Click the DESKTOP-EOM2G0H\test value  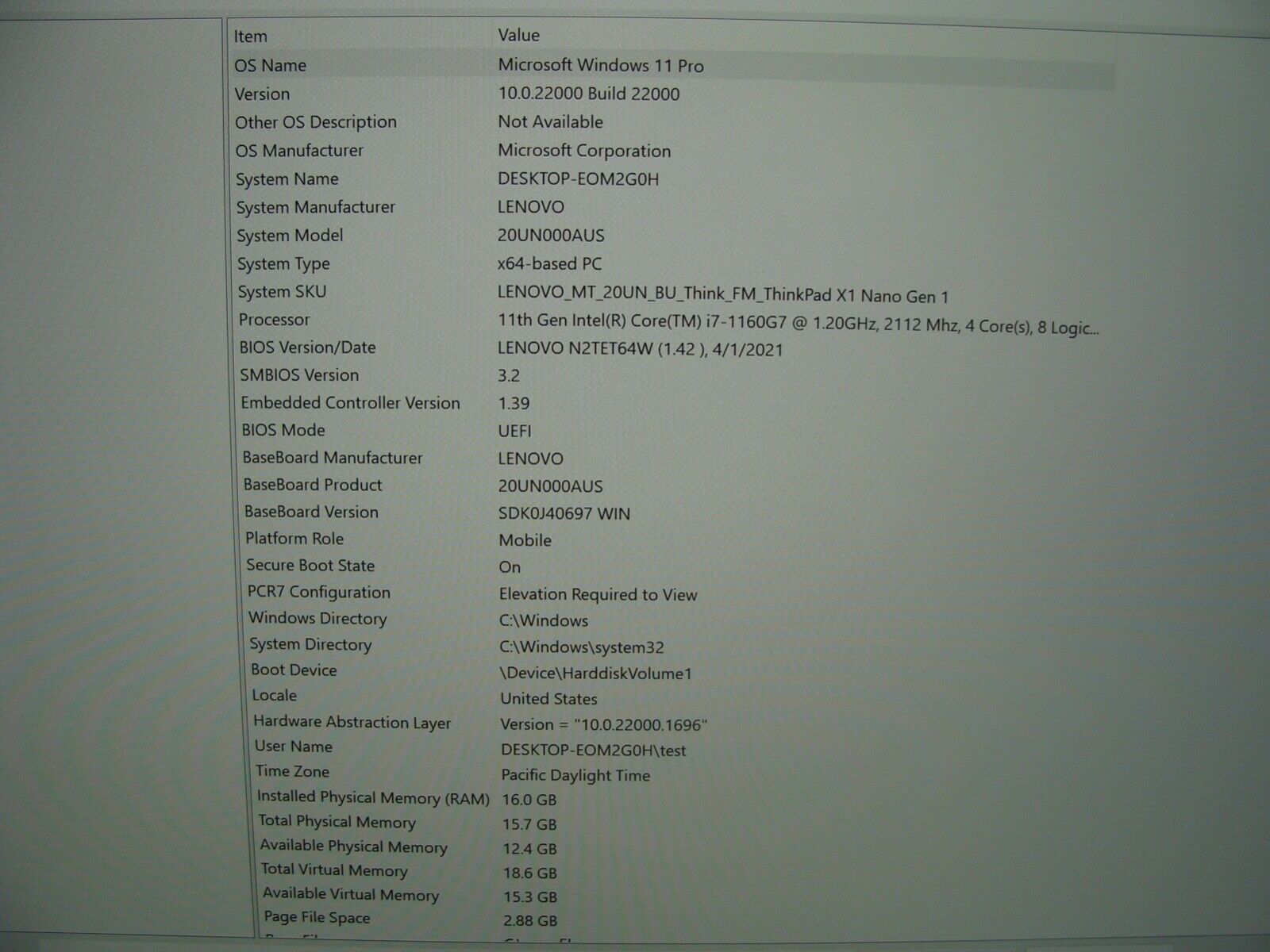pyautogui.click(x=594, y=750)
